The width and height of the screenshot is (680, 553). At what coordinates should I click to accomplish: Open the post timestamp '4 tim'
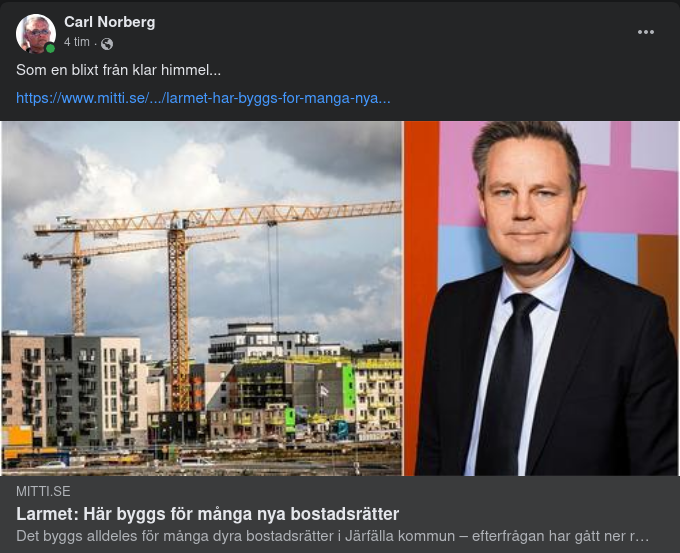[77, 42]
